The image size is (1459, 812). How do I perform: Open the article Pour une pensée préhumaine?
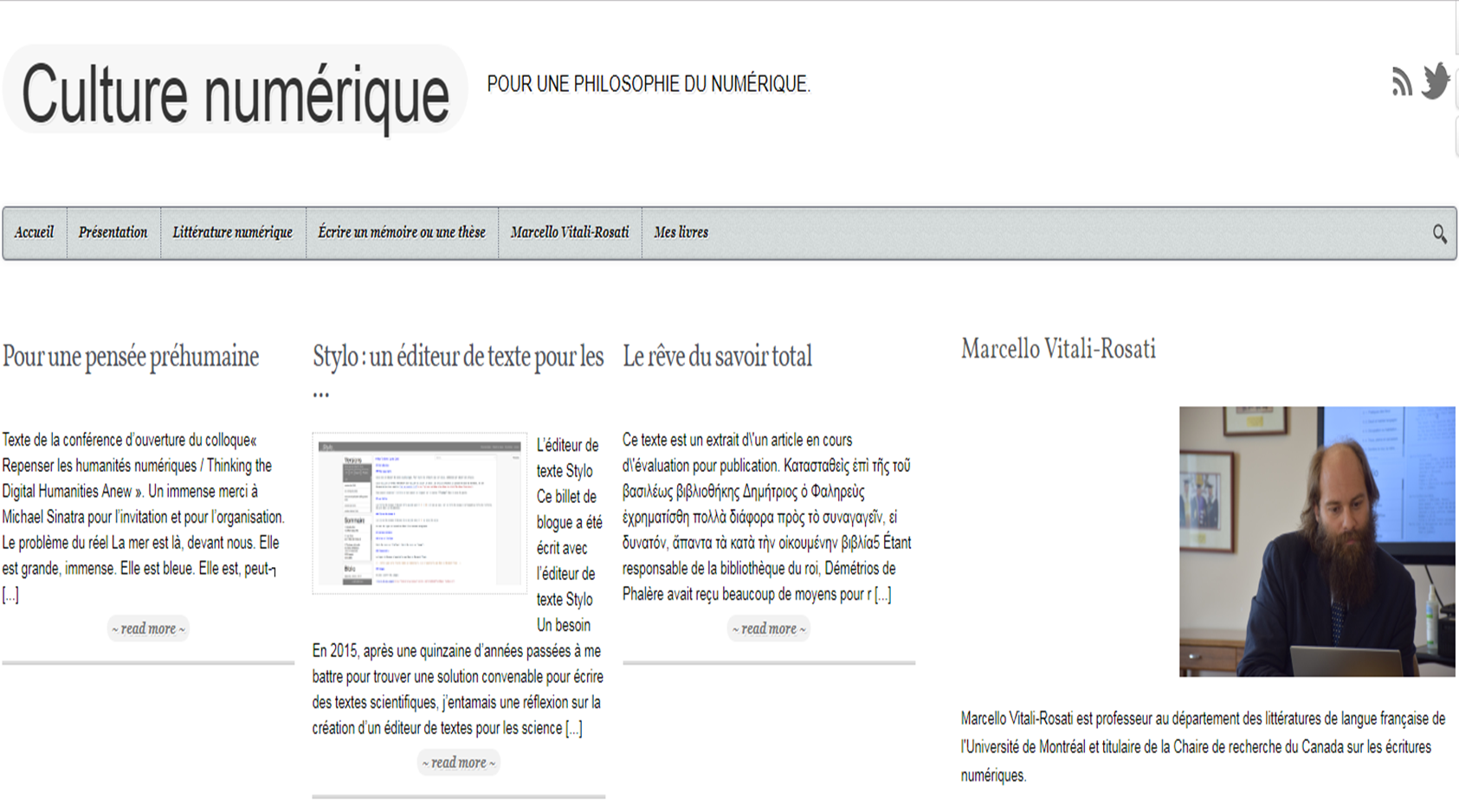pyautogui.click(x=131, y=357)
